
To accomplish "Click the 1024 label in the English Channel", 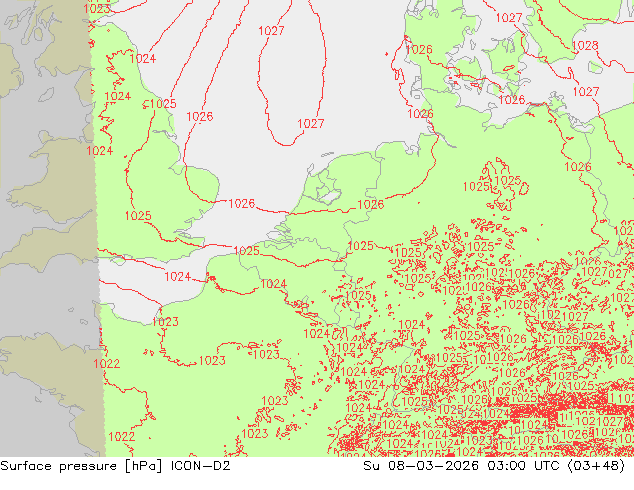I will click(x=178, y=277).
